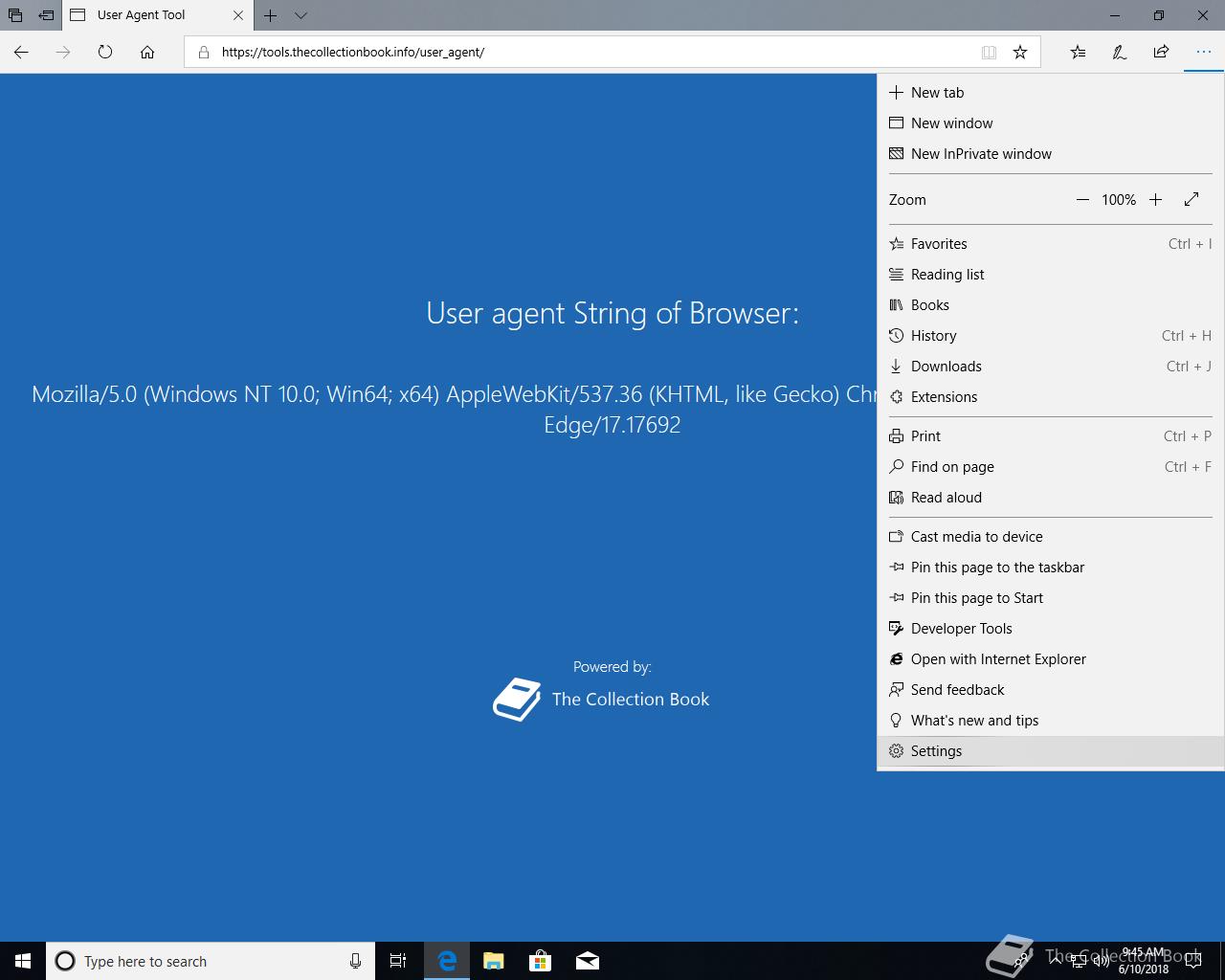This screenshot has height=980, width=1225.
Task: Choose Pin this page to the taskbar
Action: click(1051, 568)
